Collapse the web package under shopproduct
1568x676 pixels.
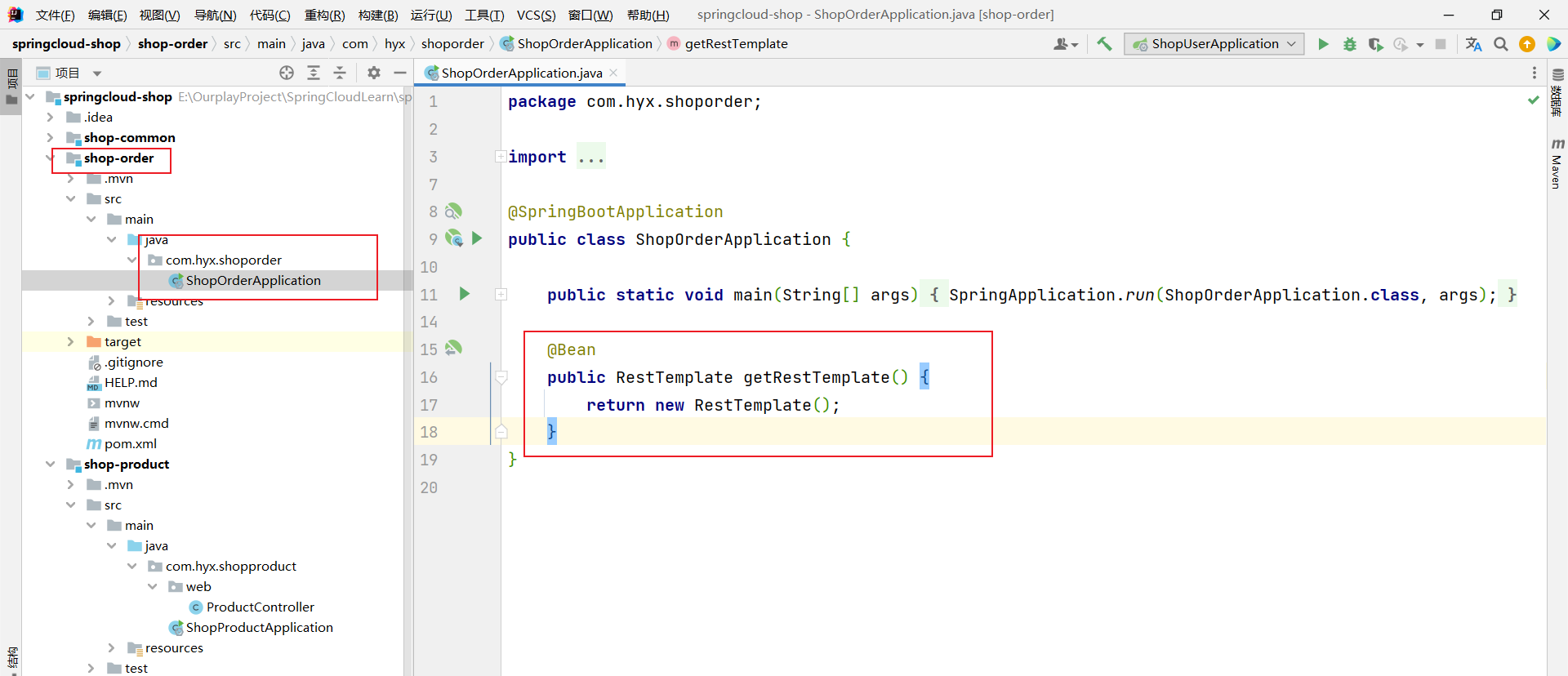click(152, 586)
